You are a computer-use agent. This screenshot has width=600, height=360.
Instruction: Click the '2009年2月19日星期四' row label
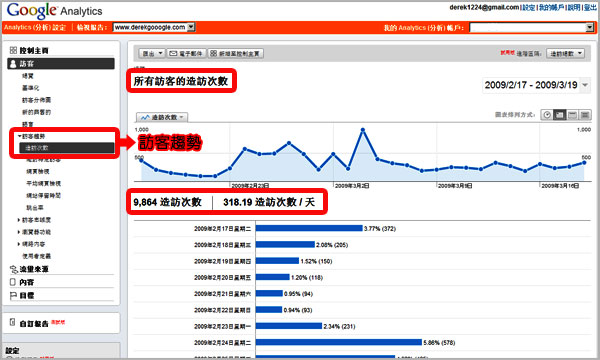coord(222,261)
